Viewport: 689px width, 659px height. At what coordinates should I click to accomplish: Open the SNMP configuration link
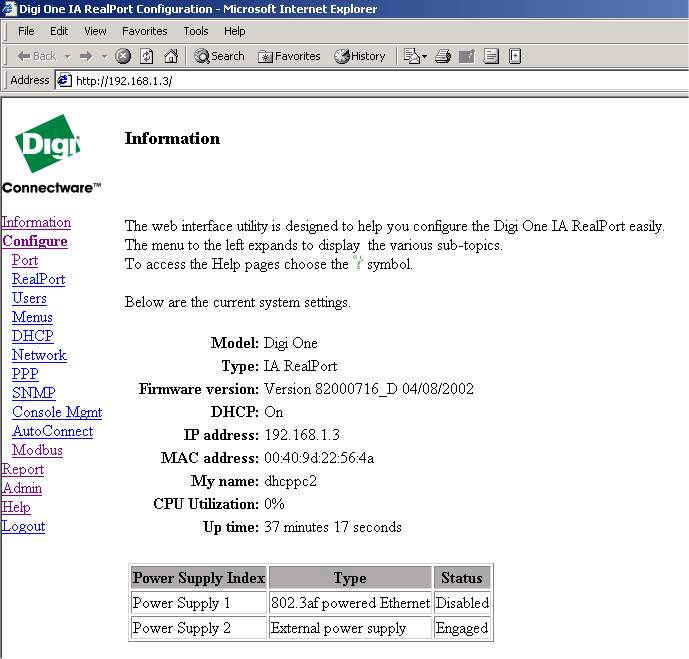(33, 393)
